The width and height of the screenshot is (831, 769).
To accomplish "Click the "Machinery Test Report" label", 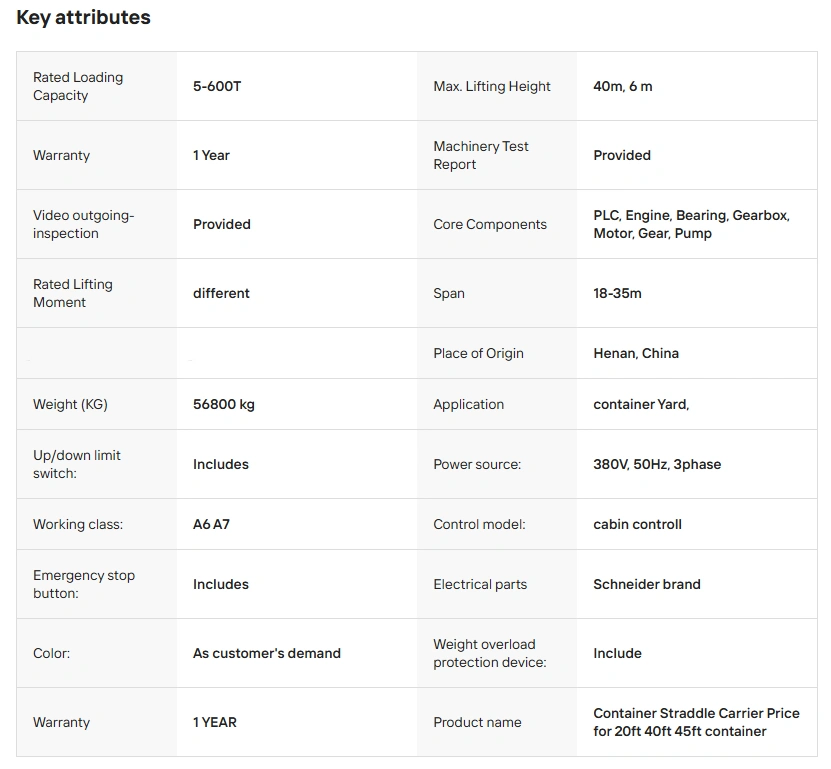I will click(481, 155).
